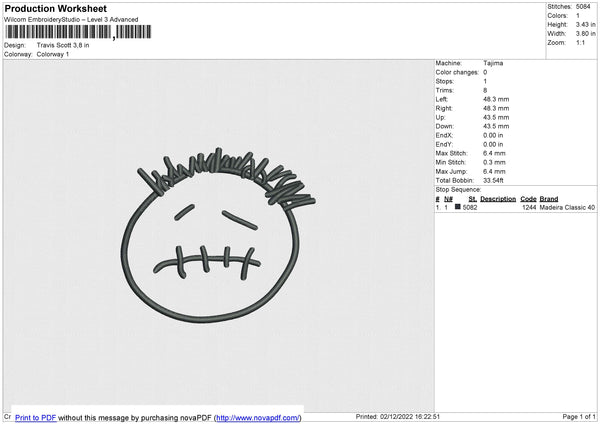This screenshot has width=600, height=424.
Task: Click the 'Brand' column header
Action: tap(549, 199)
